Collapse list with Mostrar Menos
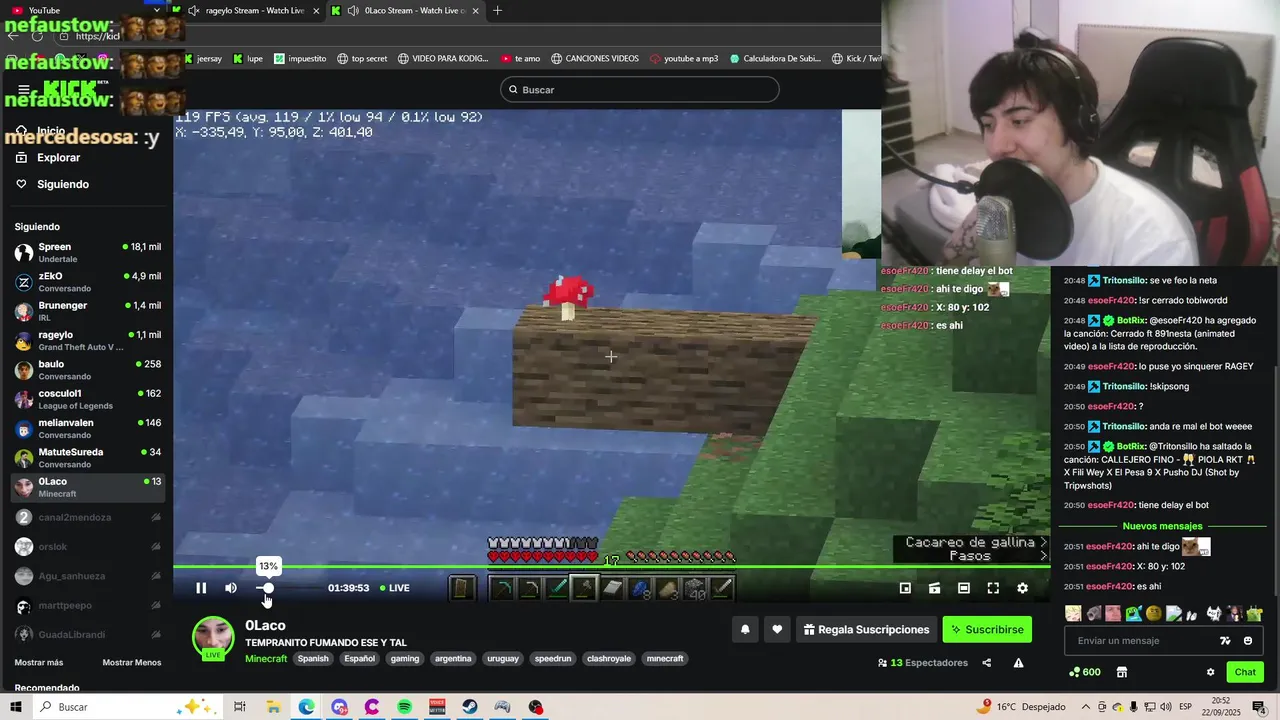 131,662
